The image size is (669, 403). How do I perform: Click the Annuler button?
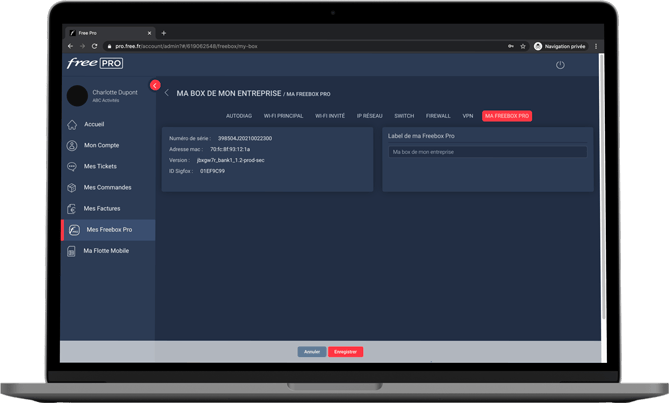tap(312, 352)
